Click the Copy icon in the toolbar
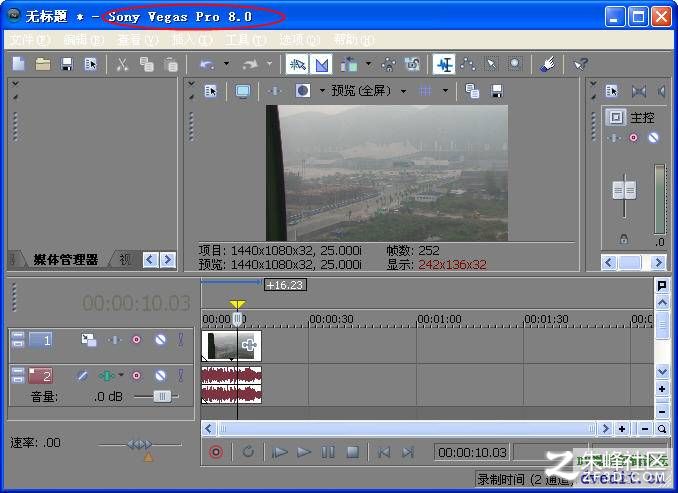 147,64
